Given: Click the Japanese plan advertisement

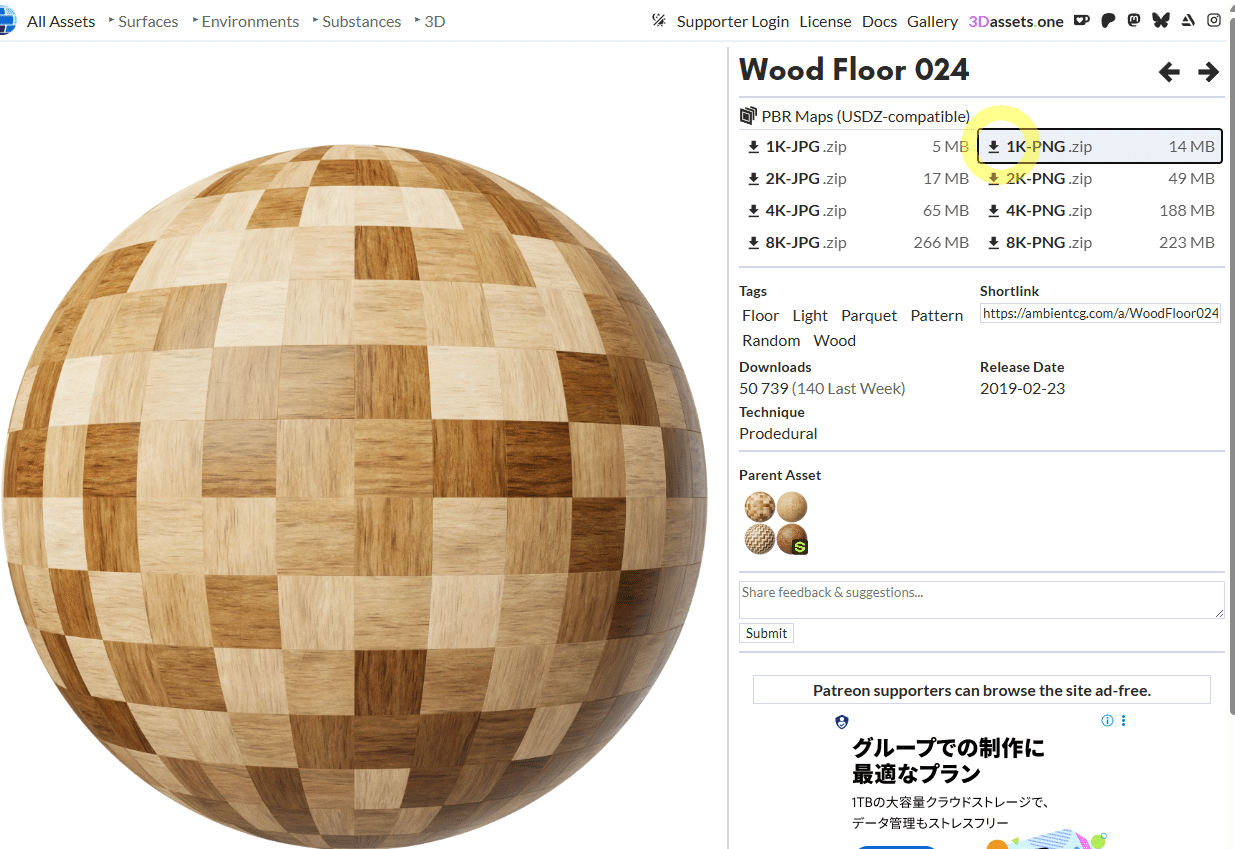Looking at the screenshot, I should (x=981, y=780).
